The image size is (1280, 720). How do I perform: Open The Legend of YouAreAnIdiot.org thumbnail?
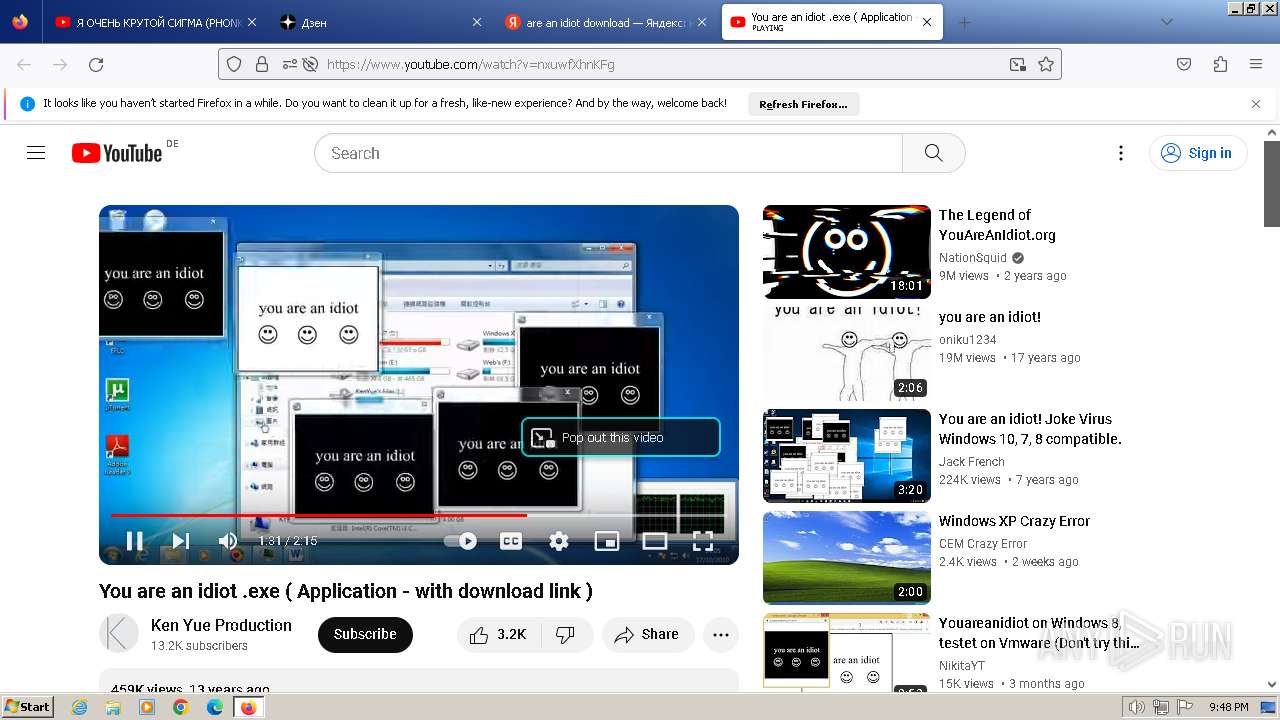coord(847,252)
